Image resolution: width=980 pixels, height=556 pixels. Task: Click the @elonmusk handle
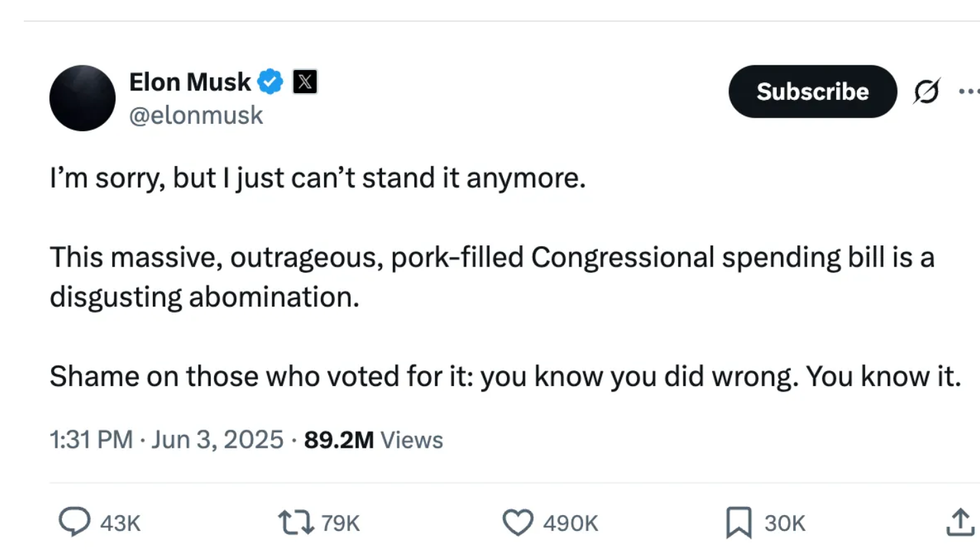tap(196, 116)
